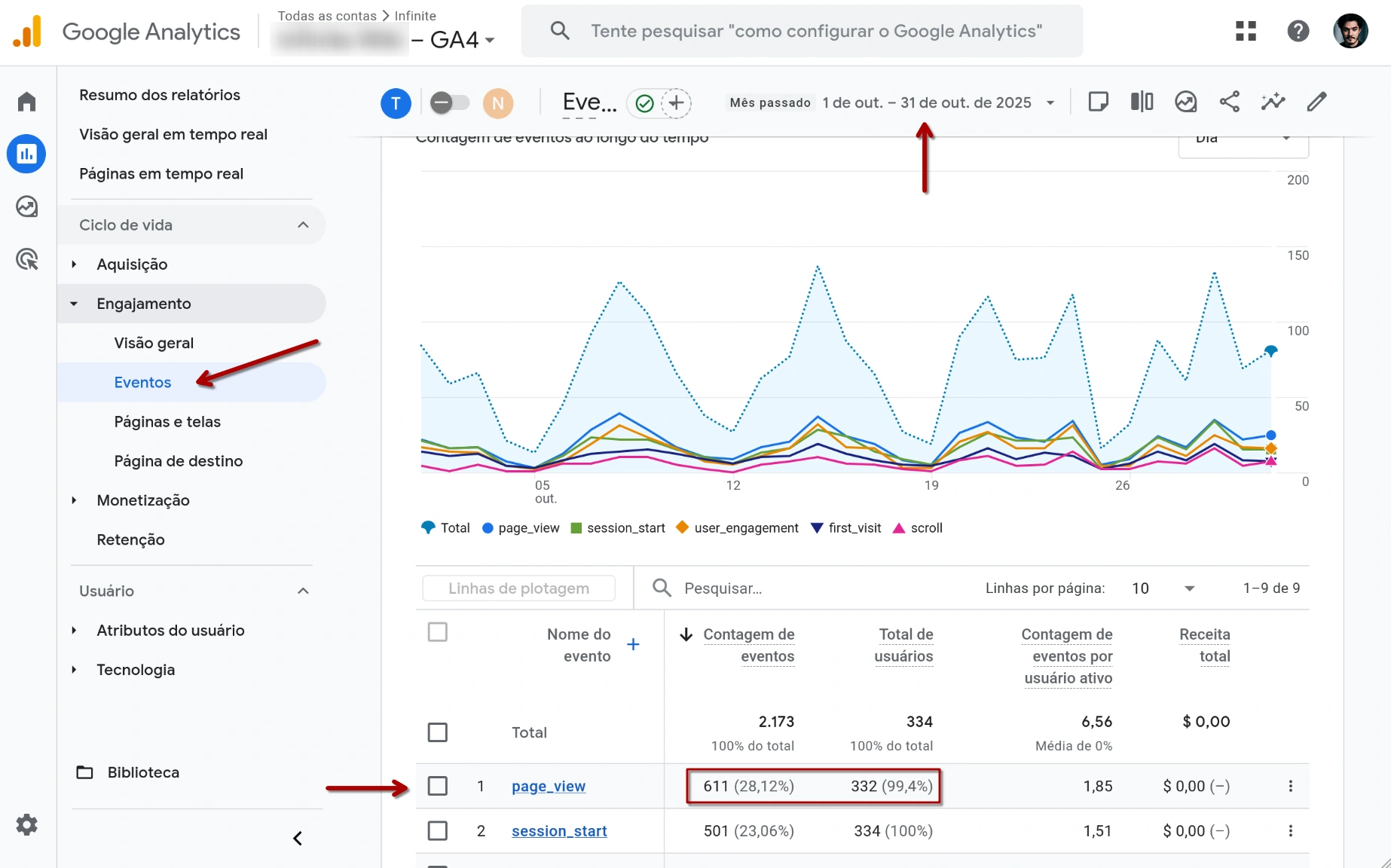Go to Home from the left rail

tap(26, 101)
